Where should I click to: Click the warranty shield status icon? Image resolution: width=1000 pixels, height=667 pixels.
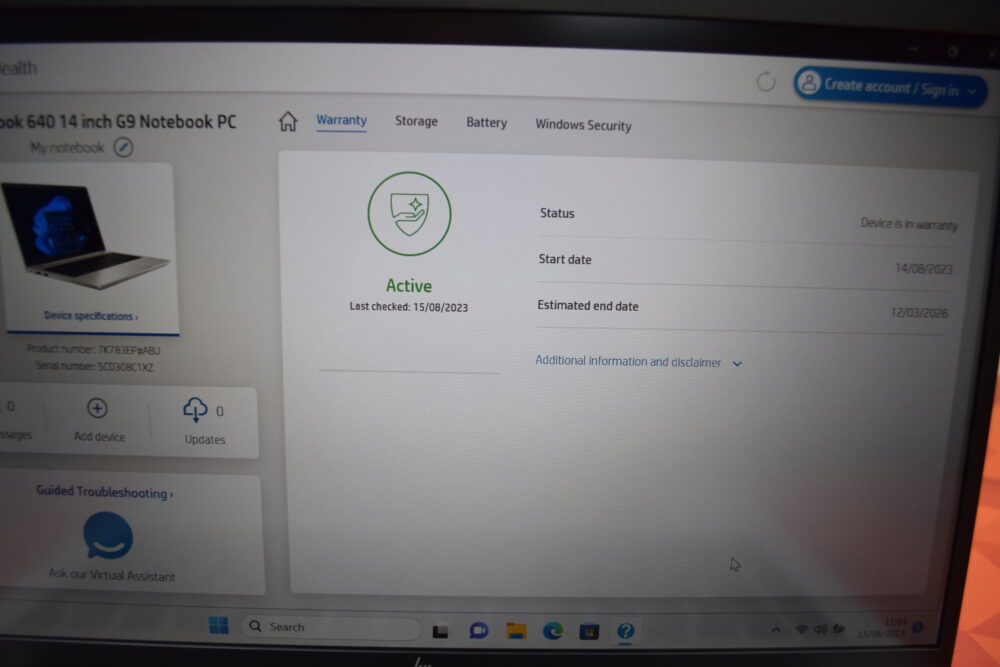coord(409,214)
